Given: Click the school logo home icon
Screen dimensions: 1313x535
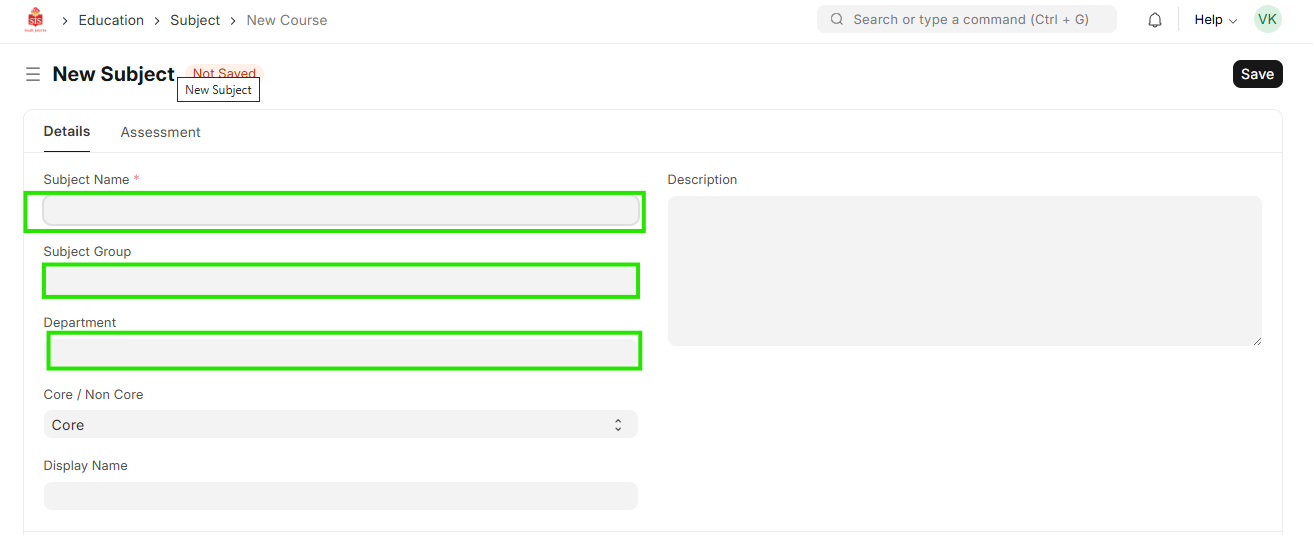Looking at the screenshot, I should coord(36,20).
